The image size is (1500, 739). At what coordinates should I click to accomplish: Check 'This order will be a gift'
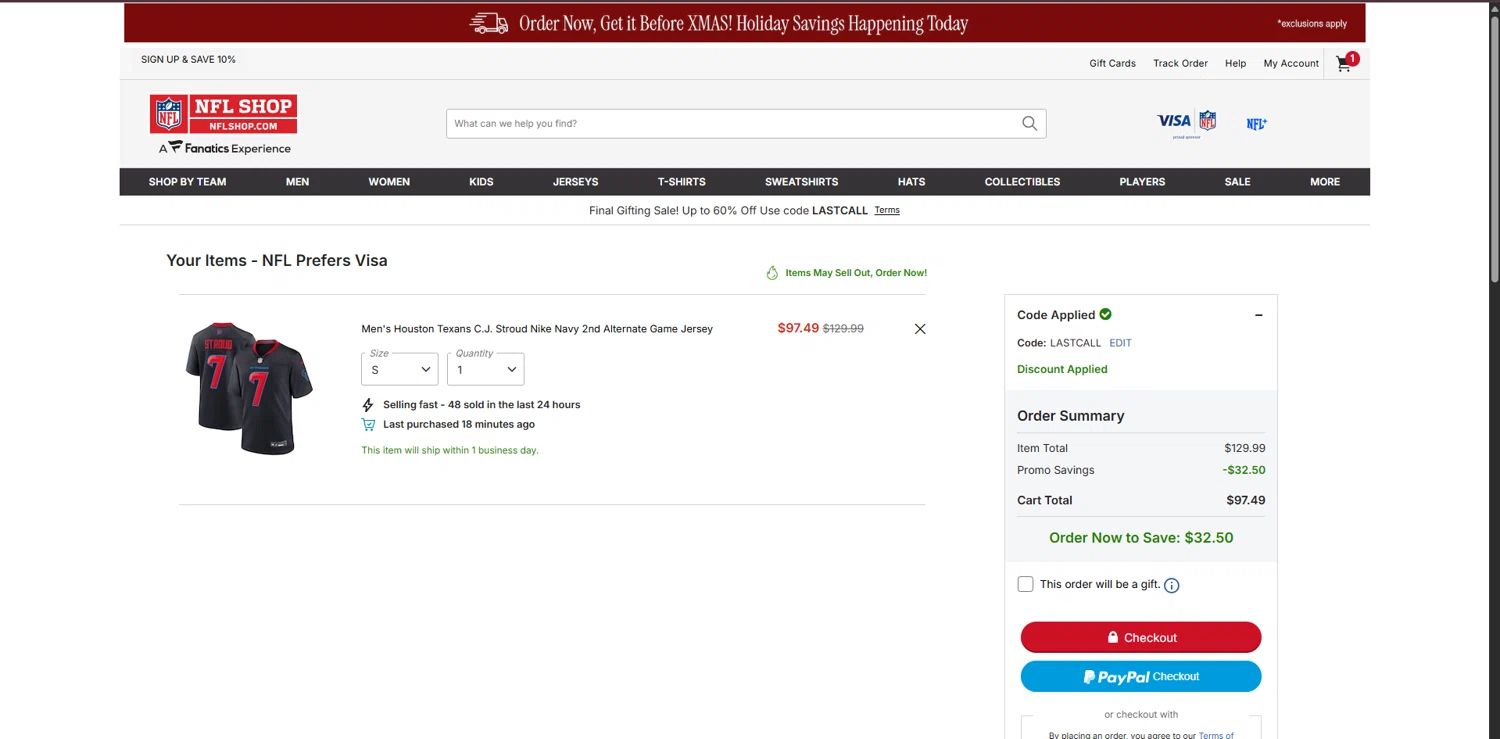[x=1025, y=584]
